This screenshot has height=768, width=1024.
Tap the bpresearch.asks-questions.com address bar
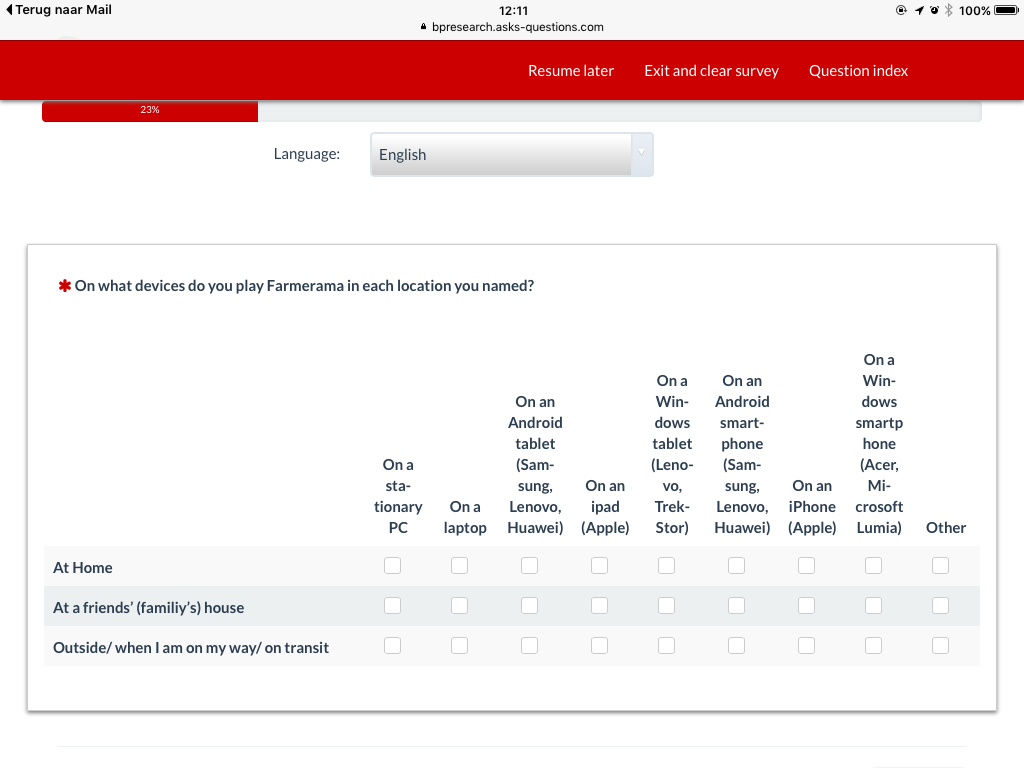pyautogui.click(x=517, y=27)
